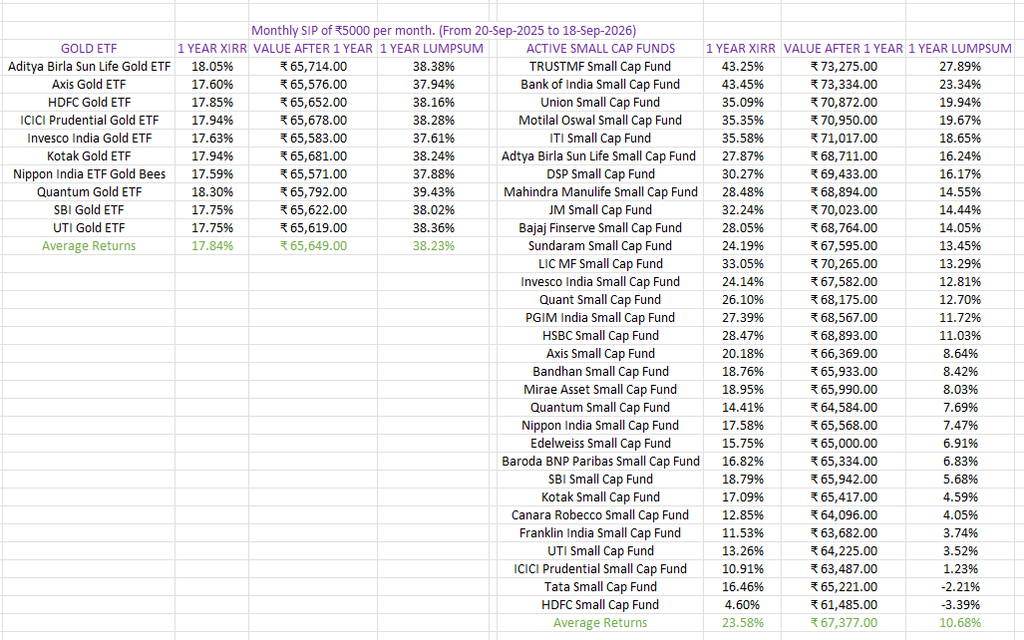Click Motilal Oswal Small Cap Fund cell
Screen dimensions: 1024x640
[600, 120]
